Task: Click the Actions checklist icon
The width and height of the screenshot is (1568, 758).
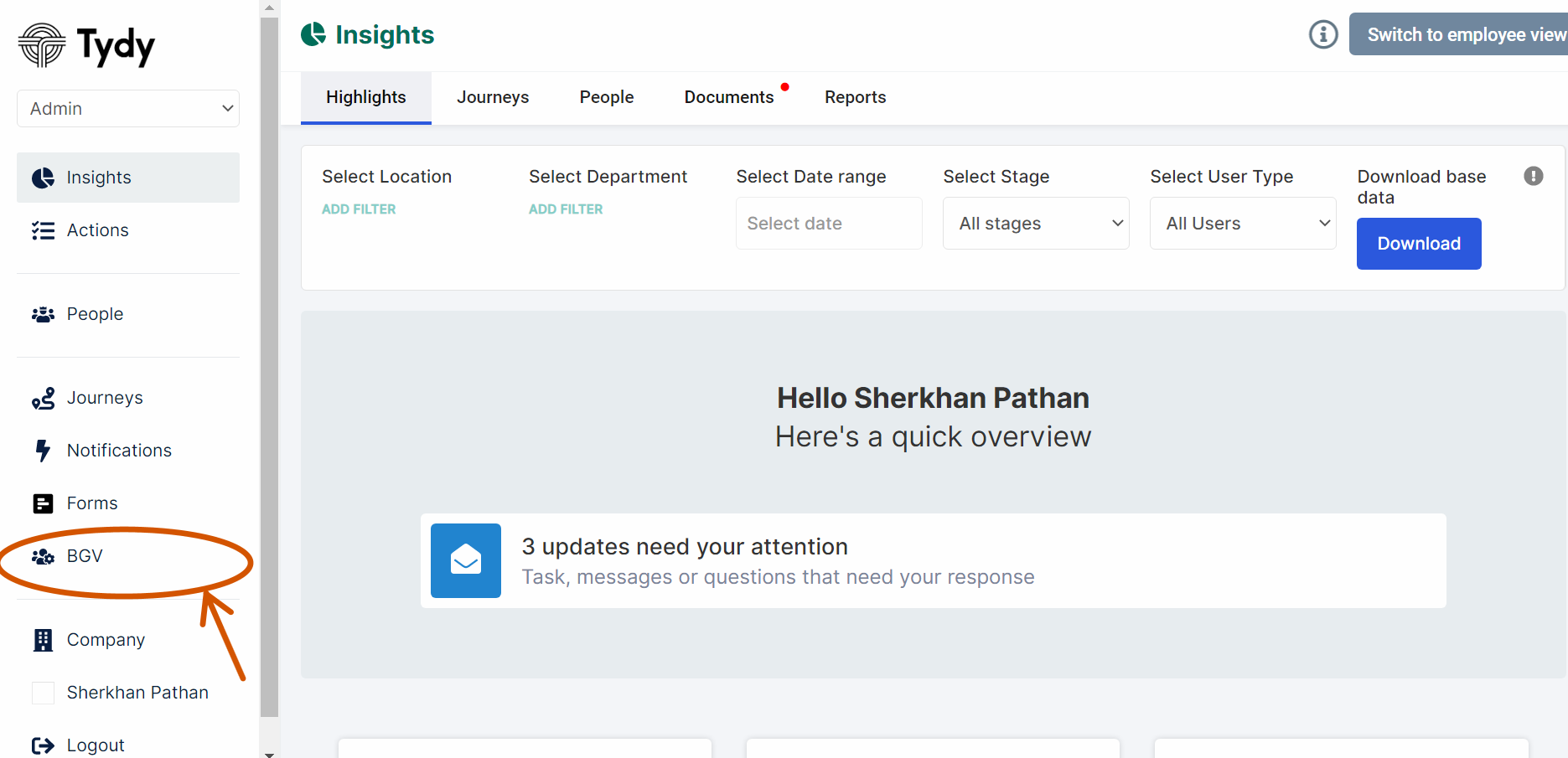Action: coord(43,230)
